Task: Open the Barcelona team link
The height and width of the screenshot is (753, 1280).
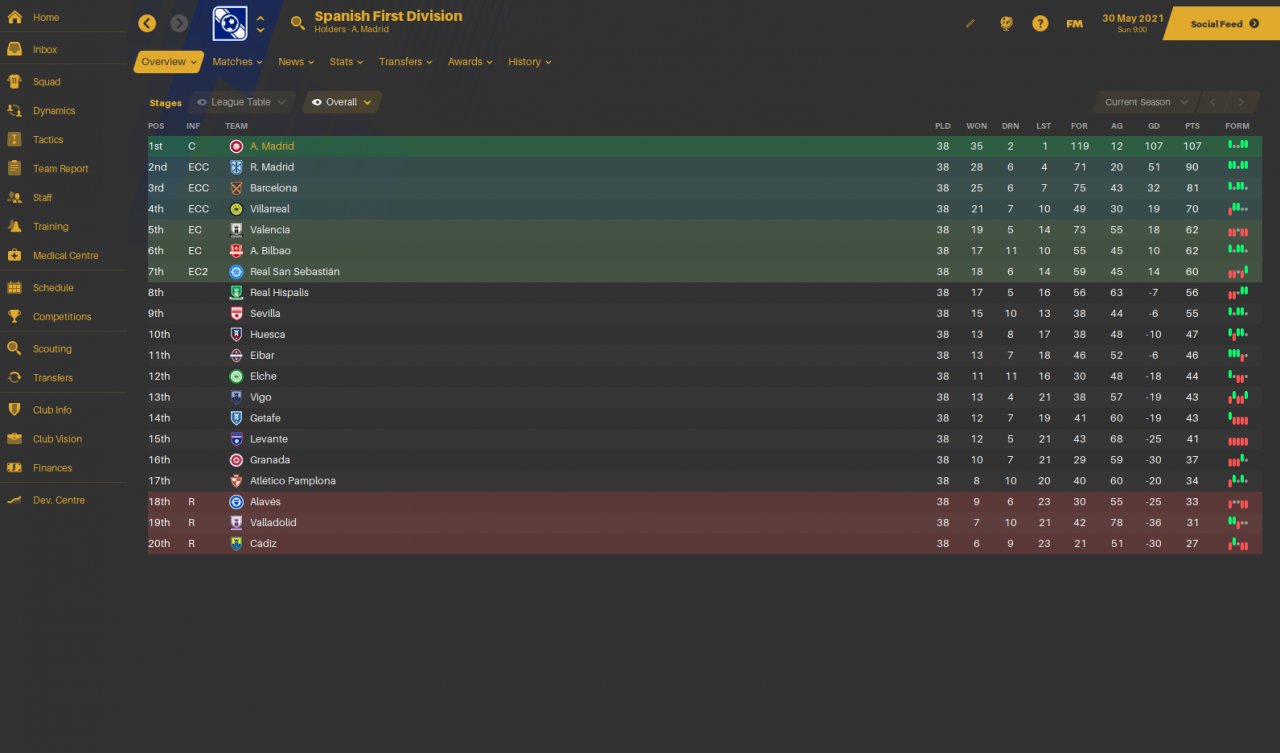Action: pos(273,188)
